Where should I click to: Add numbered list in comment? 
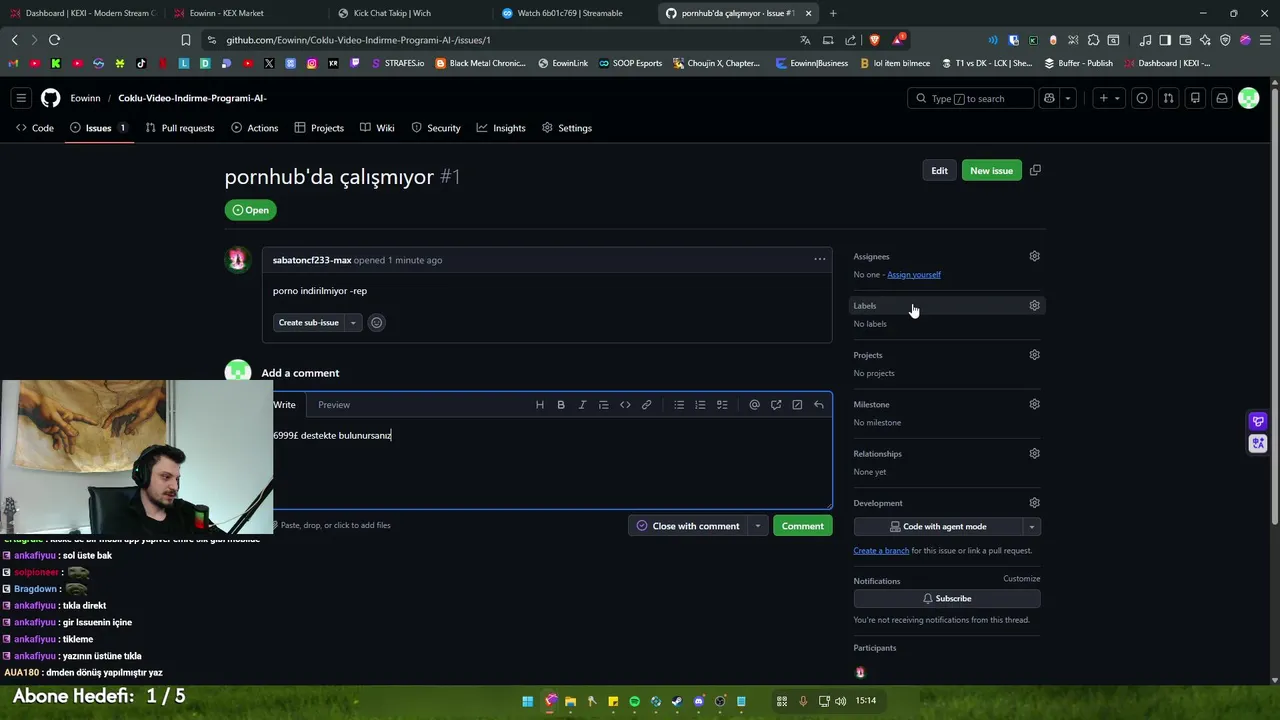point(700,405)
